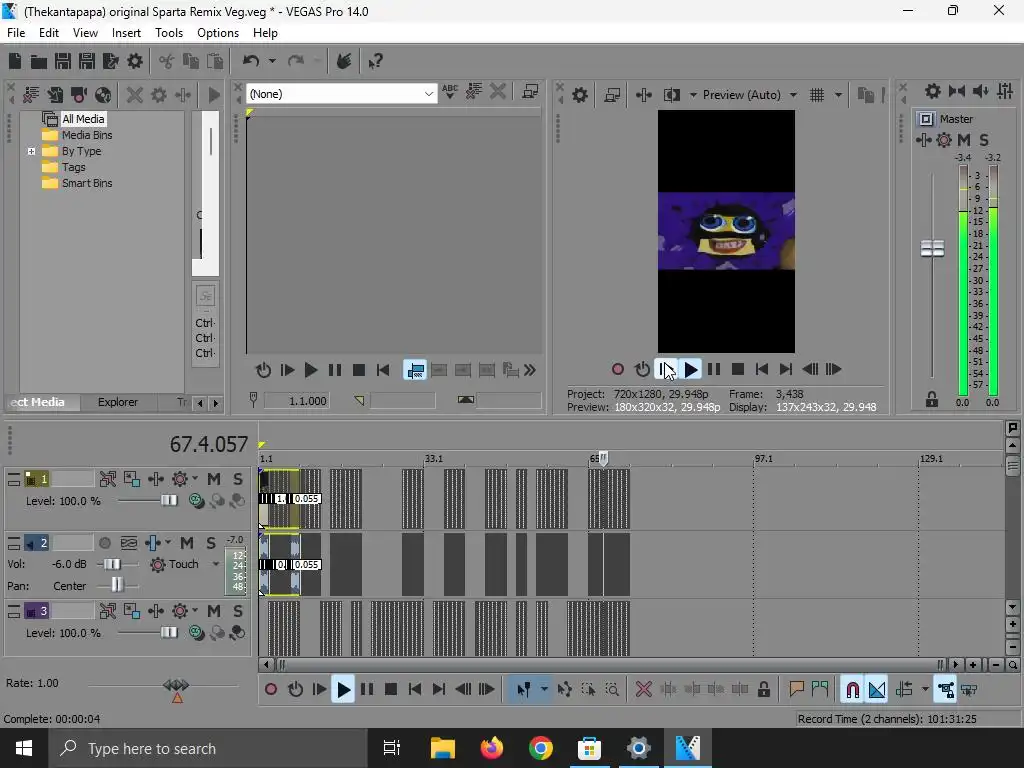Click the trimmer timecode field 1.1.000

pos(296,400)
